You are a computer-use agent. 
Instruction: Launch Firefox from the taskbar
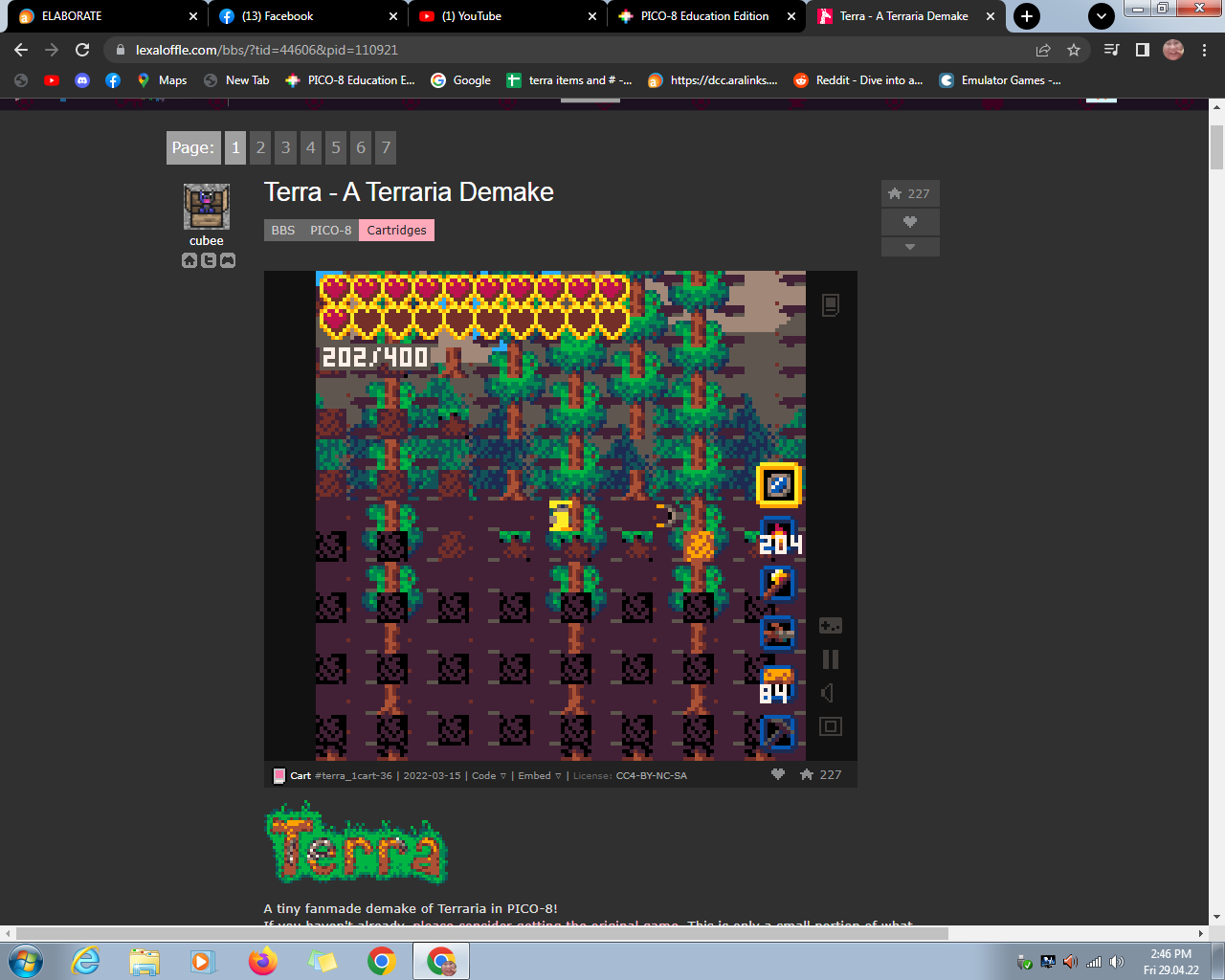(262, 961)
